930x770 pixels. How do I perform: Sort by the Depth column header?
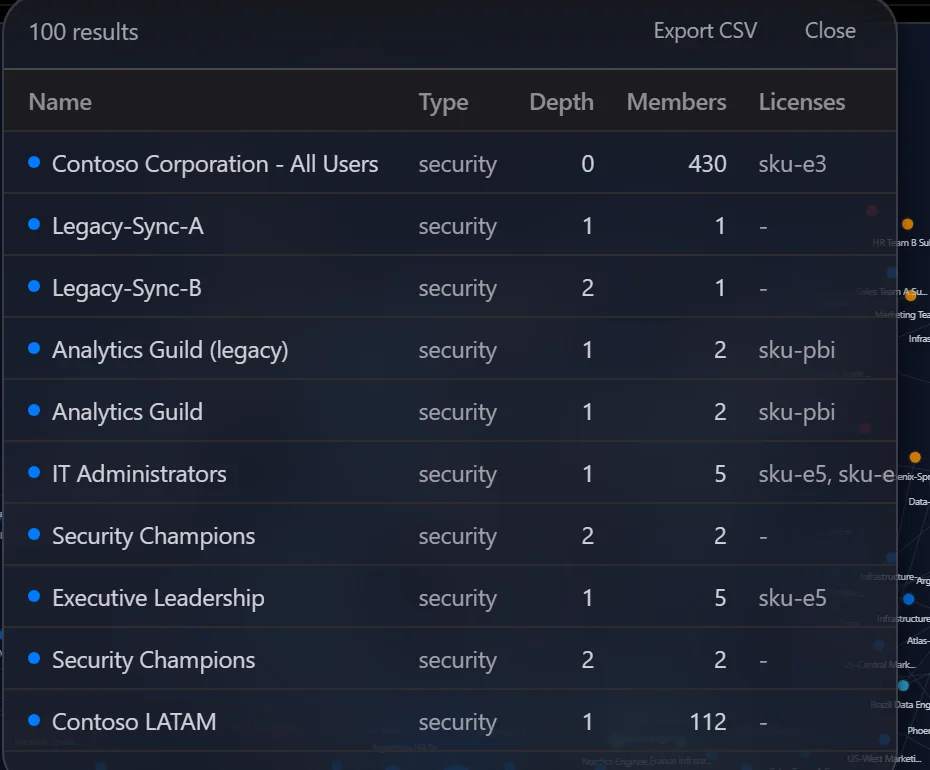(561, 102)
